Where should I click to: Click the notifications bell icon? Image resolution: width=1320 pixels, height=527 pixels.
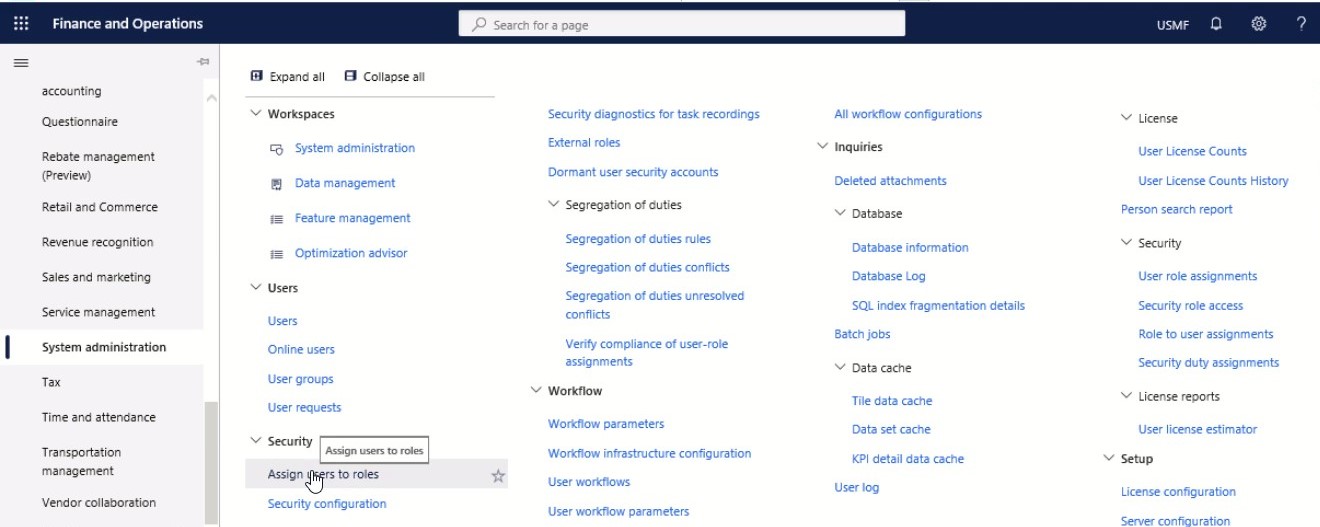[1216, 24]
